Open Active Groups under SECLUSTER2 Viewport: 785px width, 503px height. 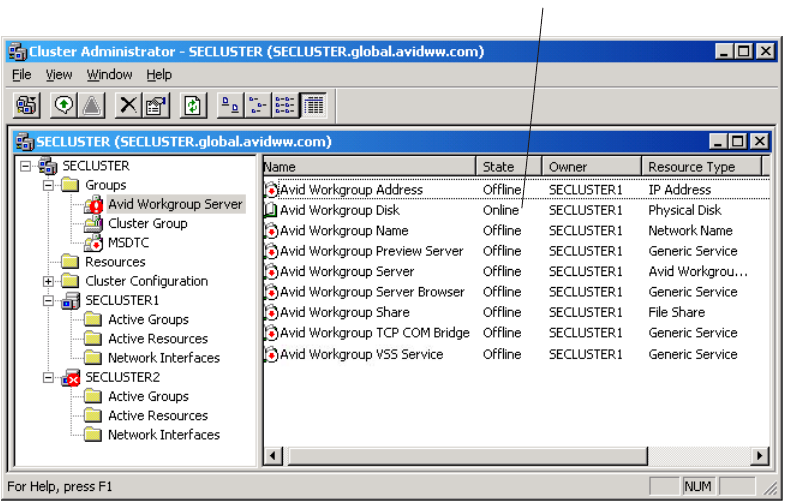pyautogui.click(x=148, y=396)
